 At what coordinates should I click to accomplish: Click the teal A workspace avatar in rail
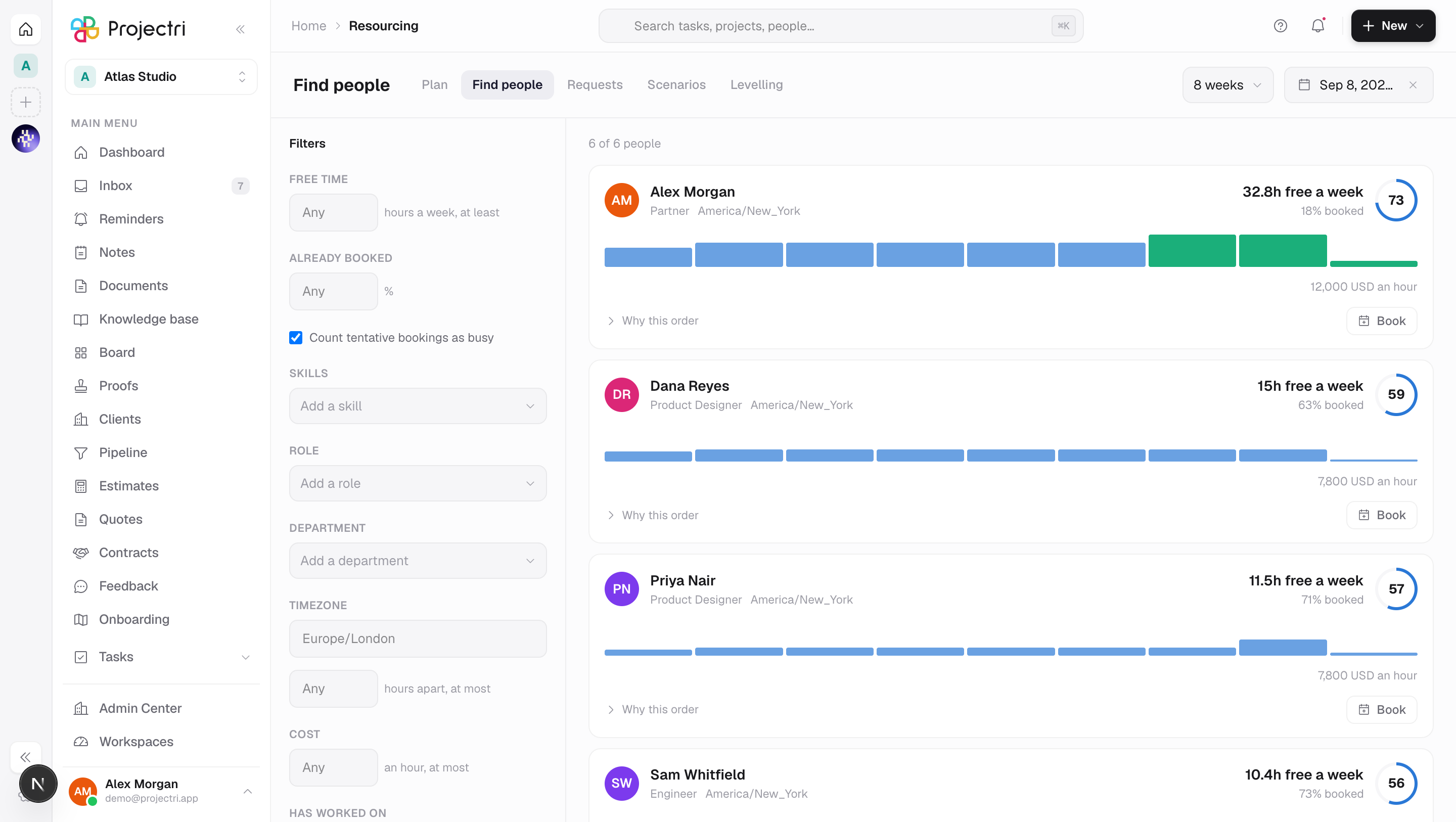26,66
